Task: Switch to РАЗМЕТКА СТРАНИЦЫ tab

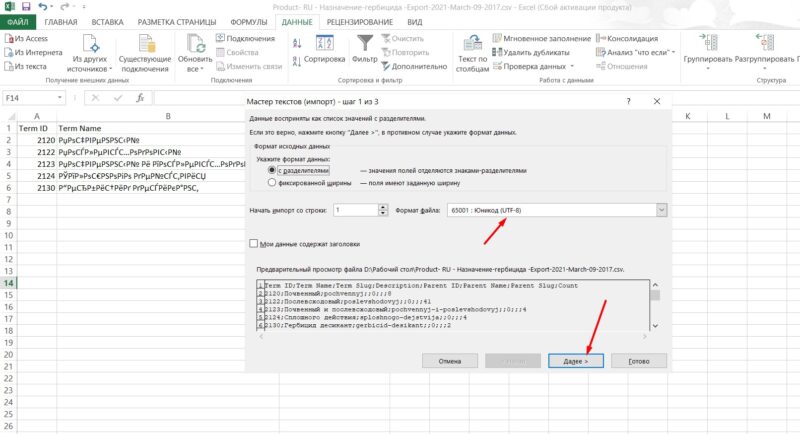Action: 177,22
